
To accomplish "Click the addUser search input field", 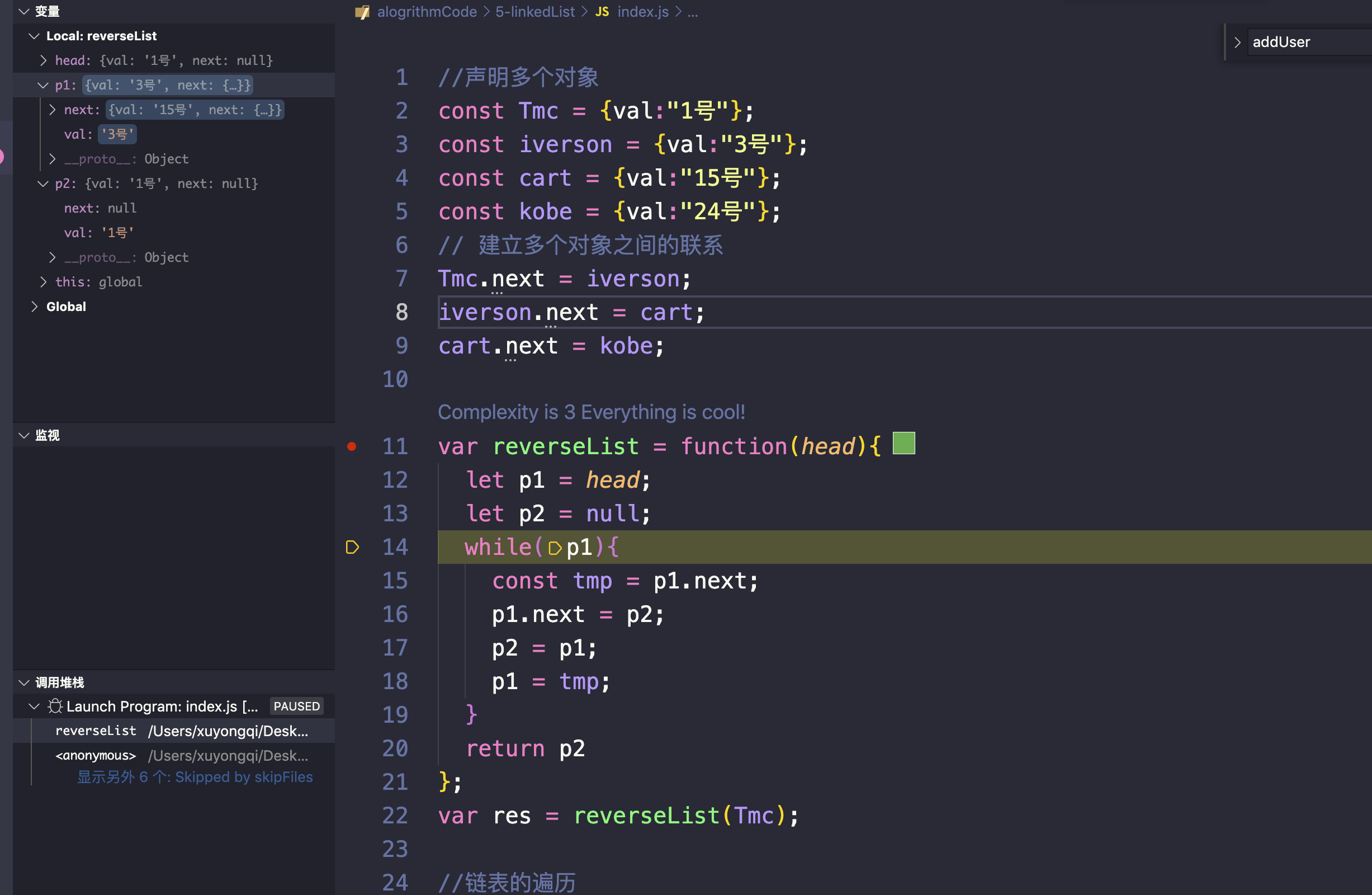I will [x=1310, y=42].
